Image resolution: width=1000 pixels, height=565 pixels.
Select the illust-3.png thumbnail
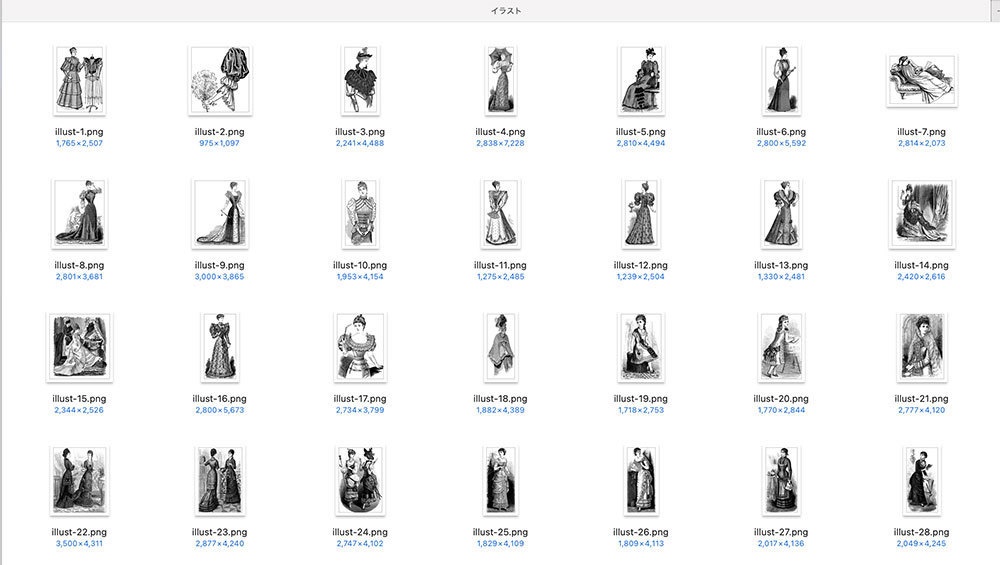pos(360,80)
